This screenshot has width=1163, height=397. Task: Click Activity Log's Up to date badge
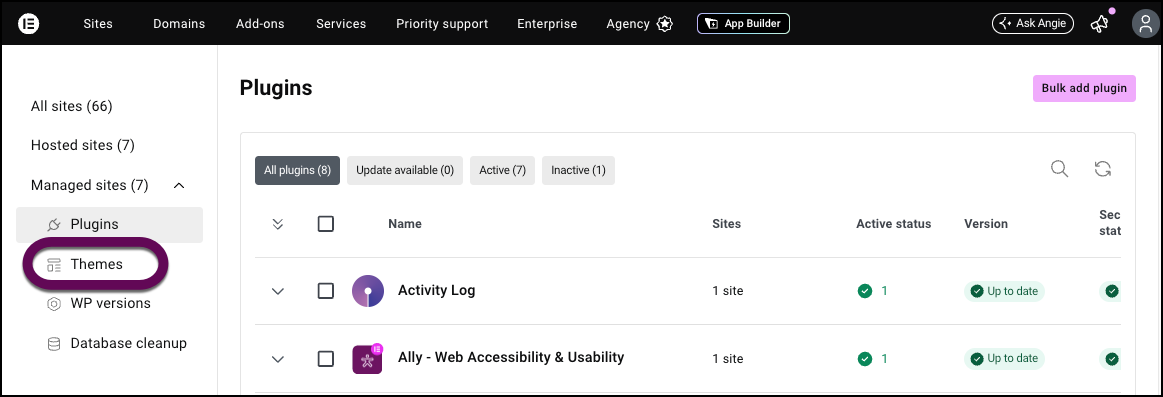coord(1004,291)
